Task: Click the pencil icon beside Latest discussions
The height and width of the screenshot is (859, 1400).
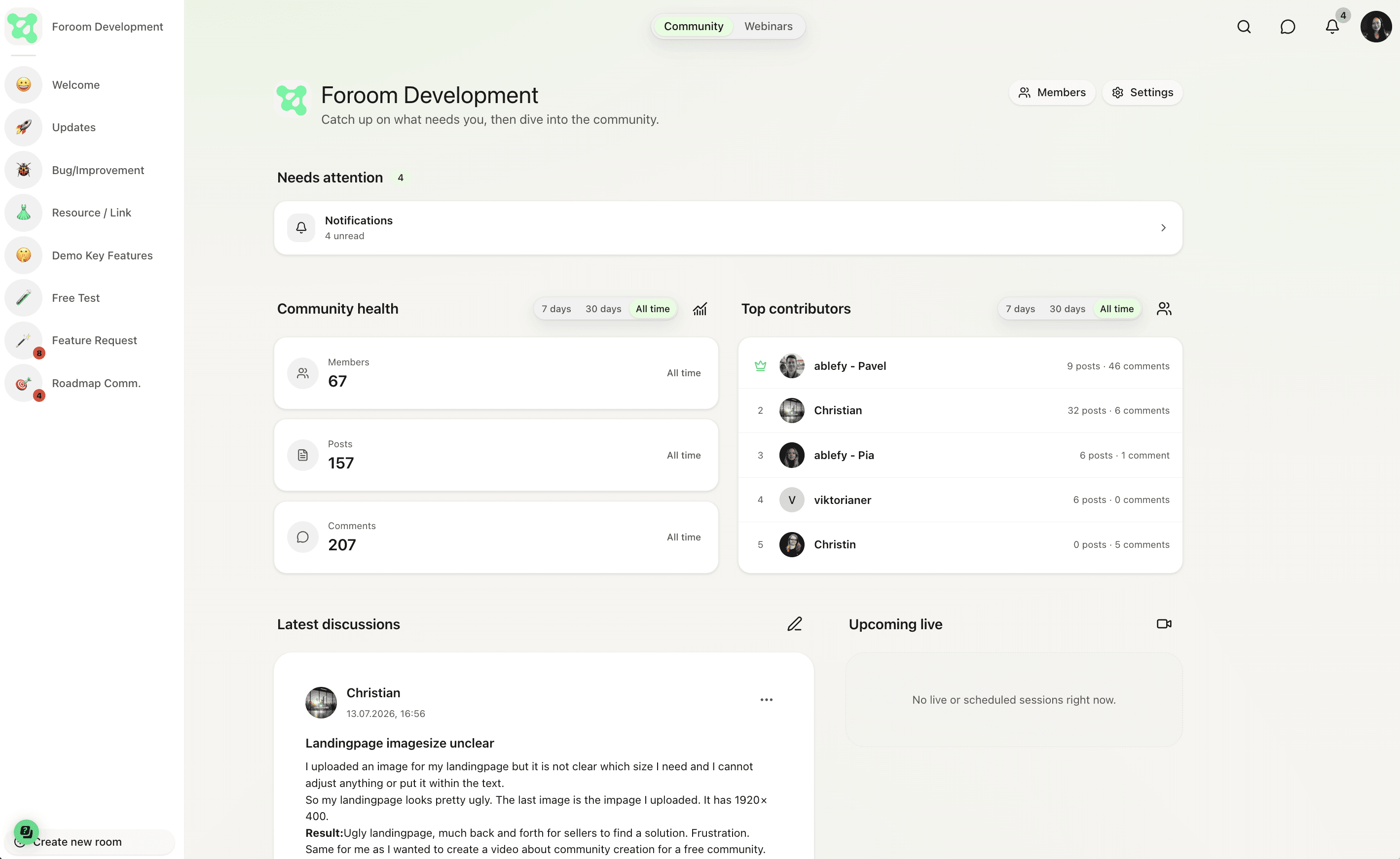Action: tap(794, 624)
